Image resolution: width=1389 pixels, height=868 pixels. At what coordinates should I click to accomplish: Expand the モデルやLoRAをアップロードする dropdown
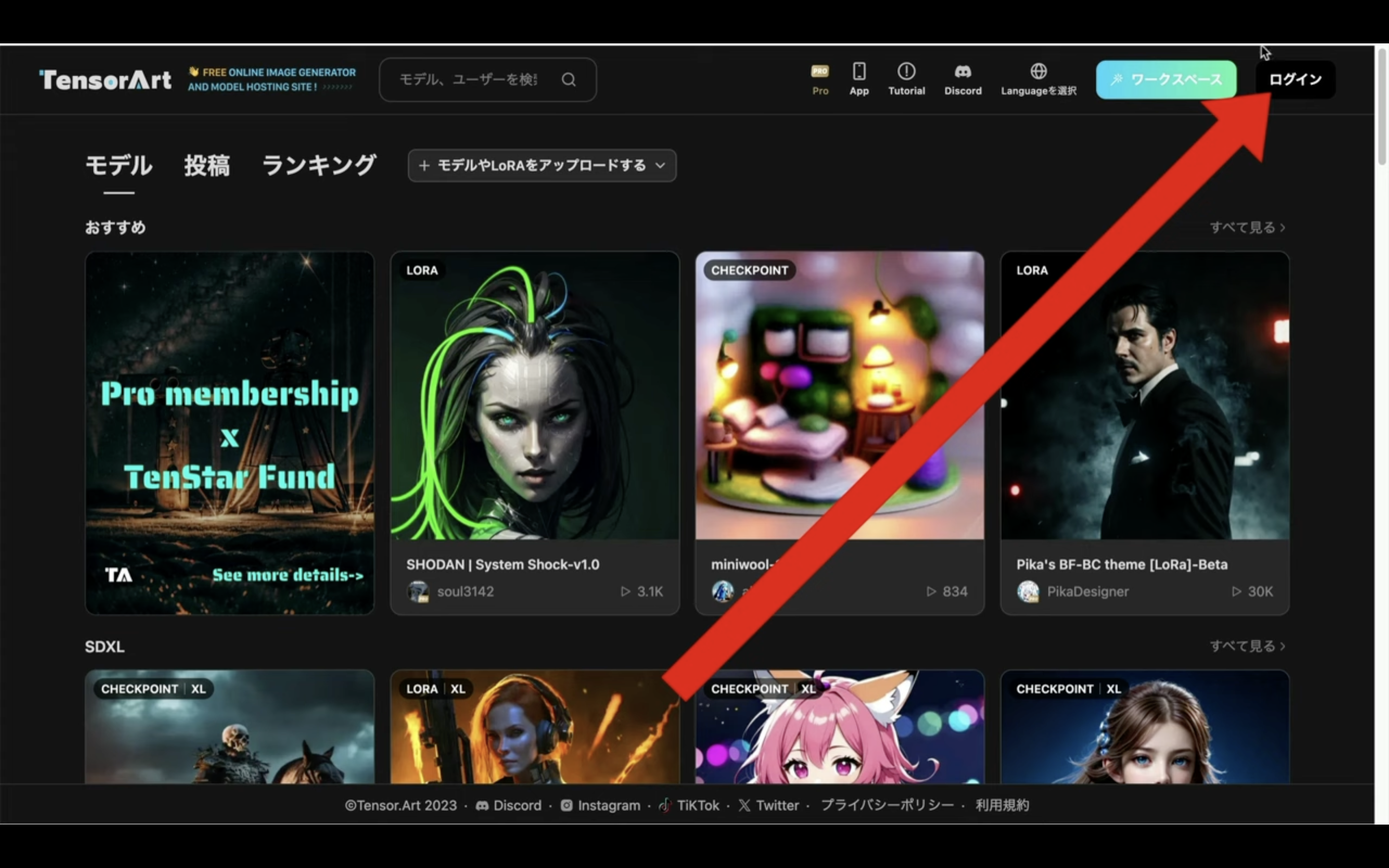pos(542,166)
